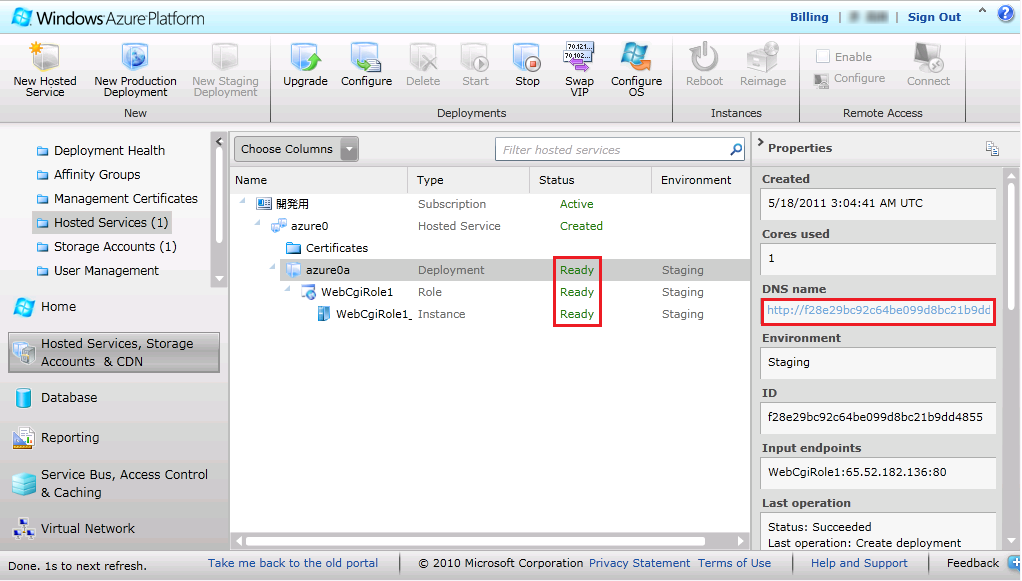Collapse the azure0a deployment node
Image resolution: width=1022 pixels, height=581 pixels.
[273, 267]
